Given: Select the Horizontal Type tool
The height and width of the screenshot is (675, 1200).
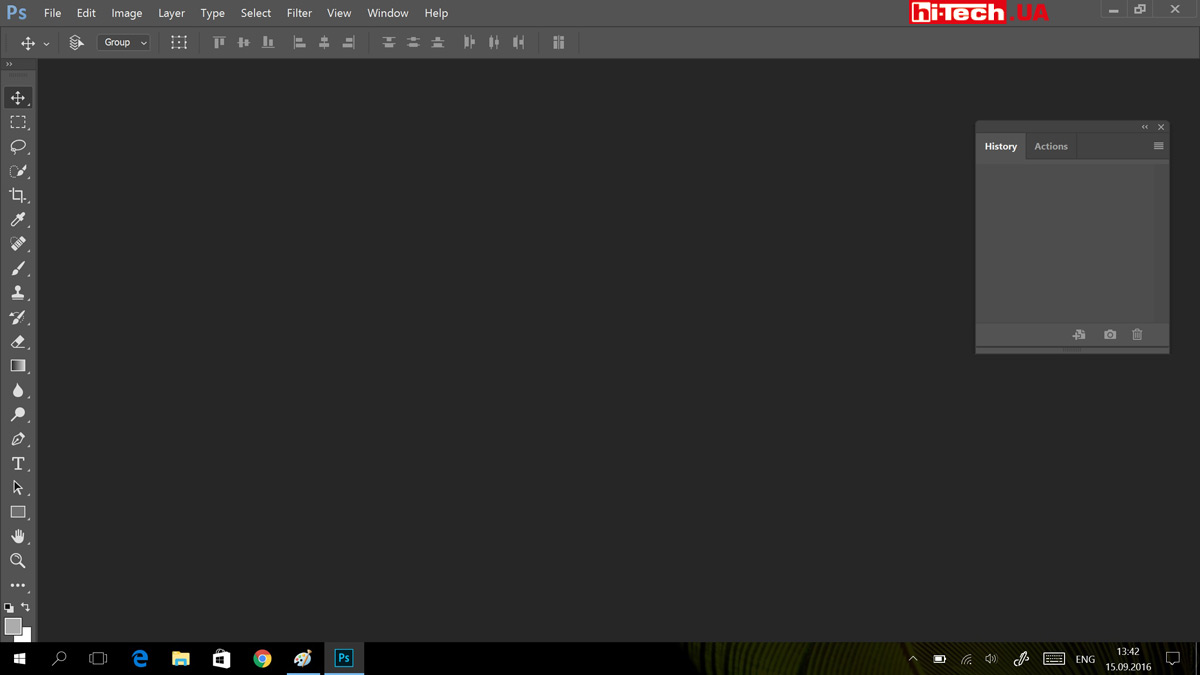Looking at the screenshot, I should [x=18, y=464].
